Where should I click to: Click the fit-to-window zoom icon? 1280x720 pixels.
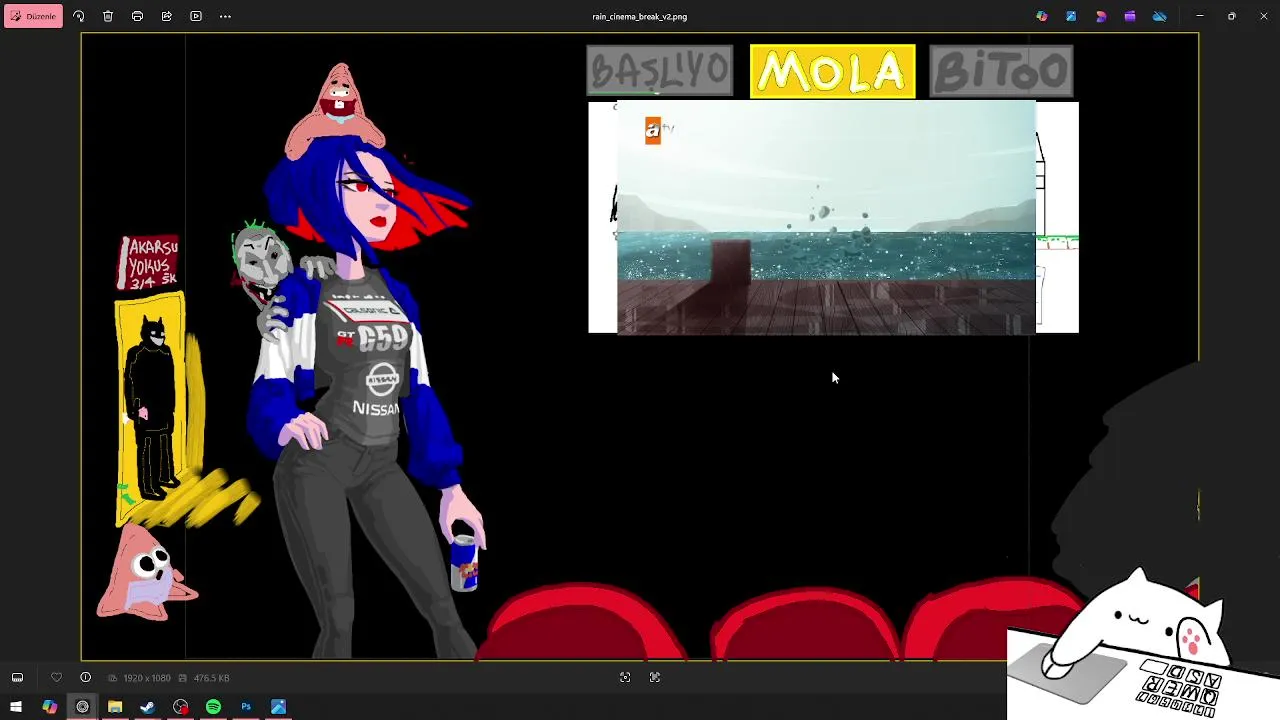click(x=625, y=677)
